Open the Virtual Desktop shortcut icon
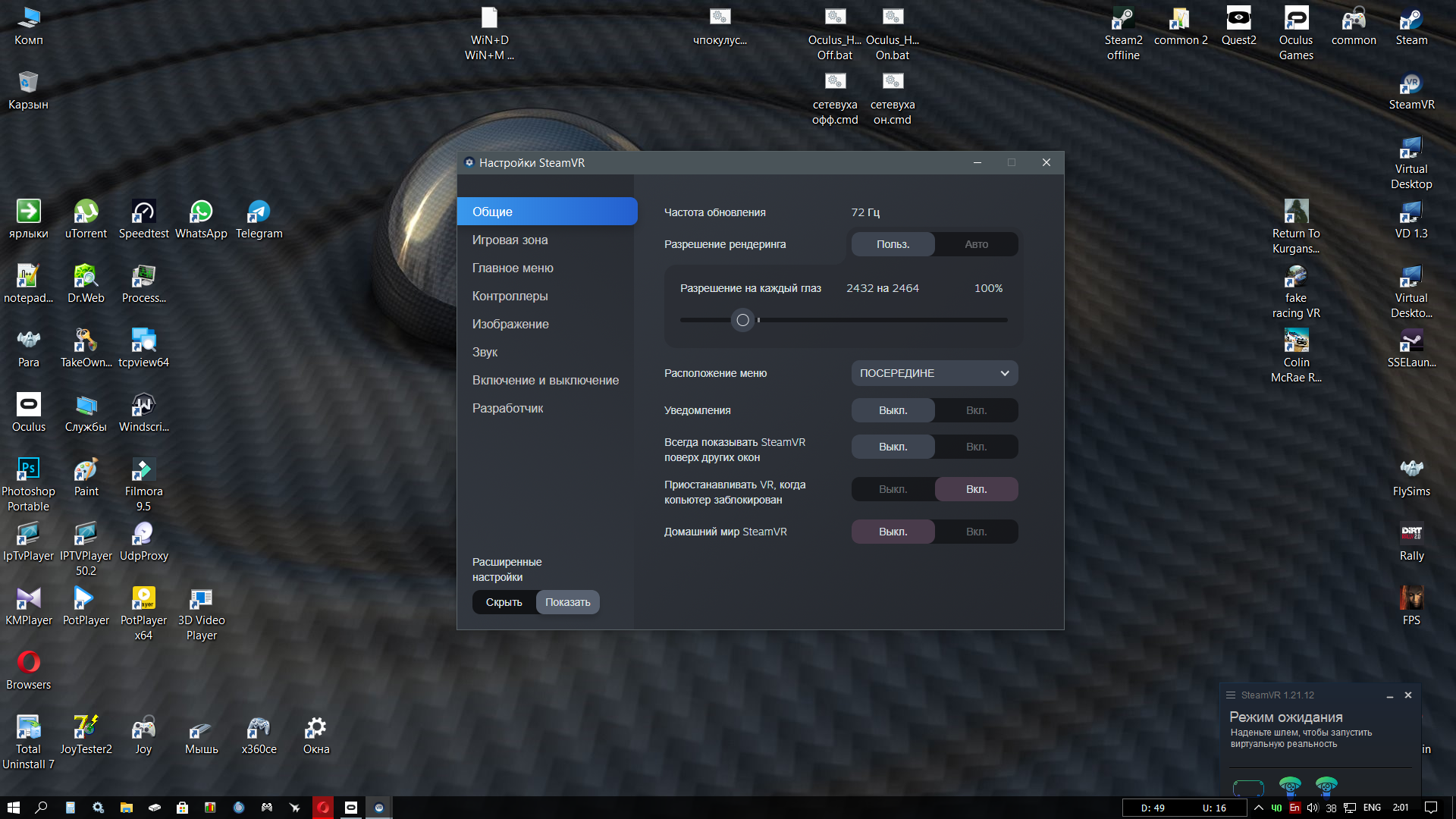The height and width of the screenshot is (819, 1456). click(1411, 162)
